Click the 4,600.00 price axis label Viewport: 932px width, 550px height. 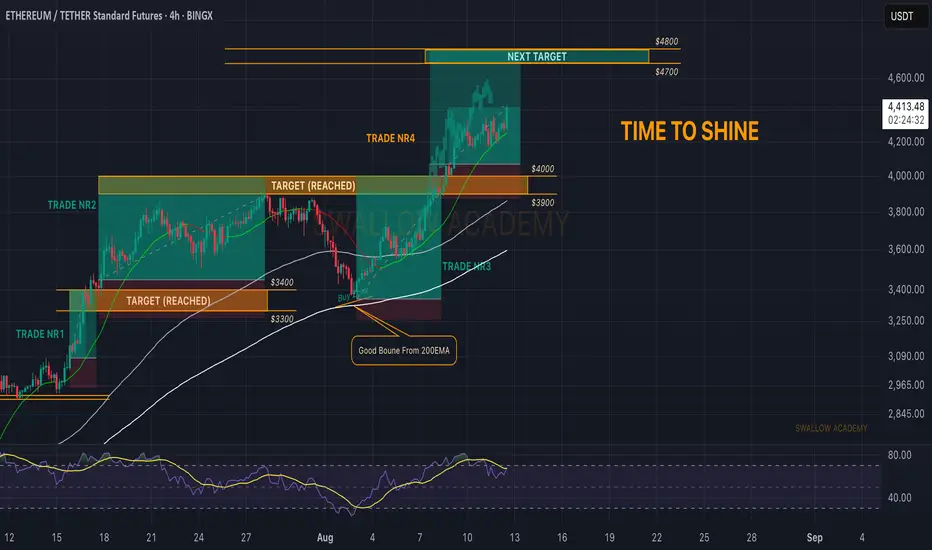906,78
